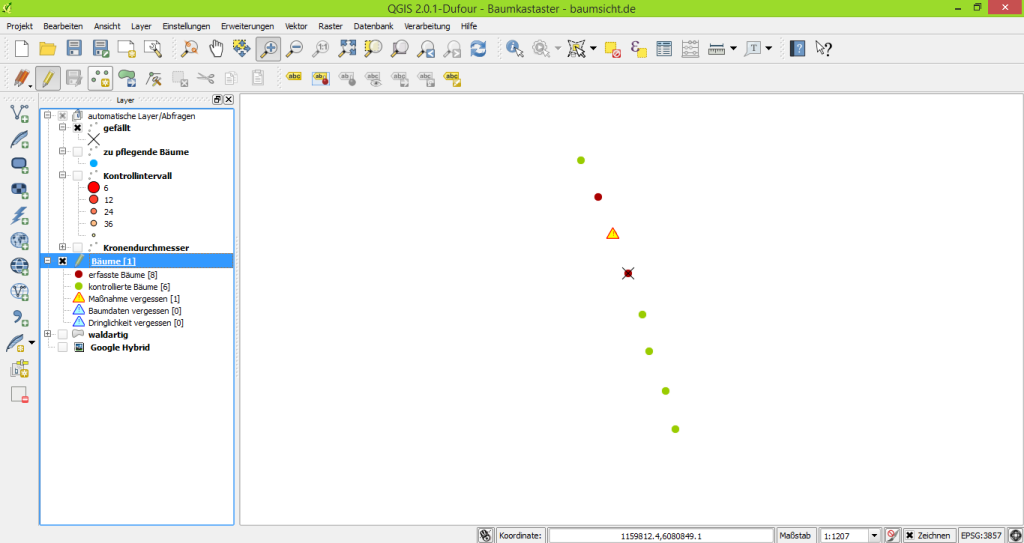Open the measure tool dropdown arrow
Image resolution: width=1024 pixels, height=543 pixels.
pos(733,48)
